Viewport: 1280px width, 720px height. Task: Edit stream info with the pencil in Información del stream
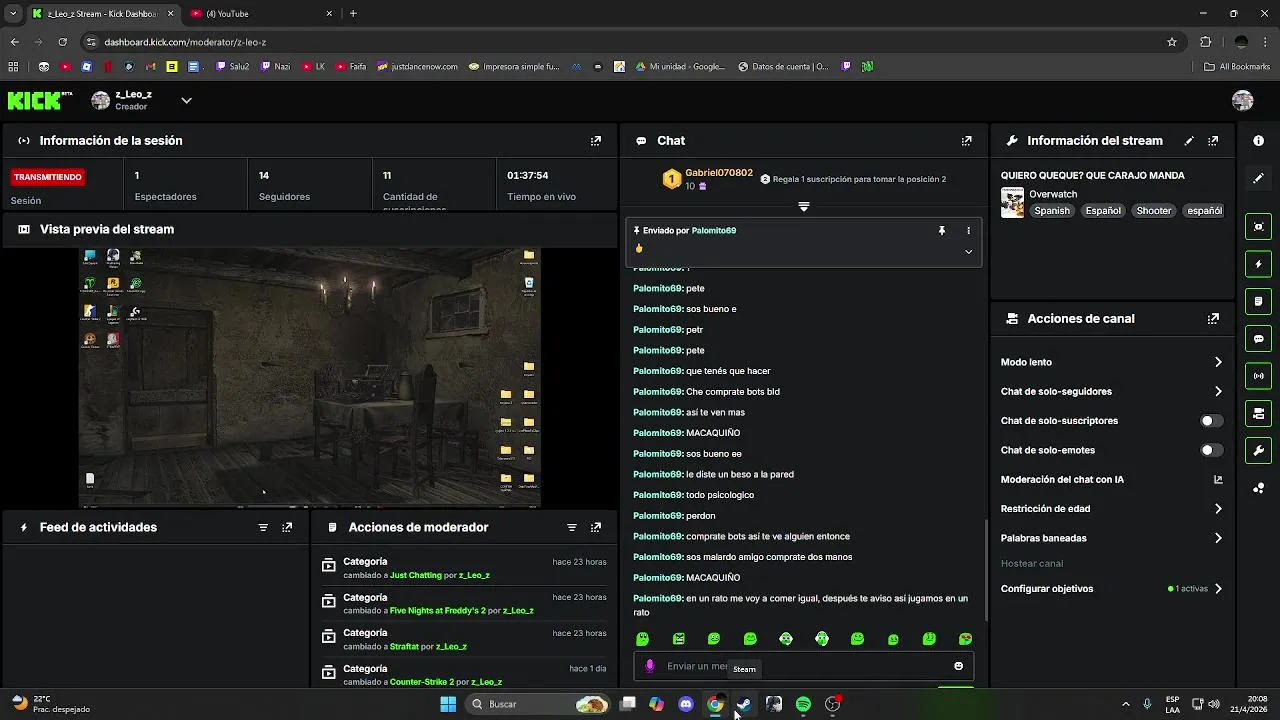1189,141
